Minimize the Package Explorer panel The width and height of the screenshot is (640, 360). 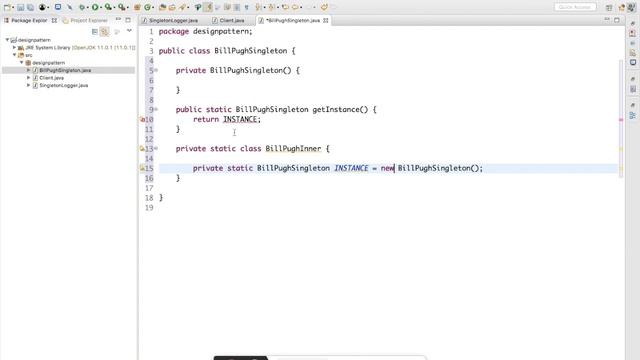118,20
